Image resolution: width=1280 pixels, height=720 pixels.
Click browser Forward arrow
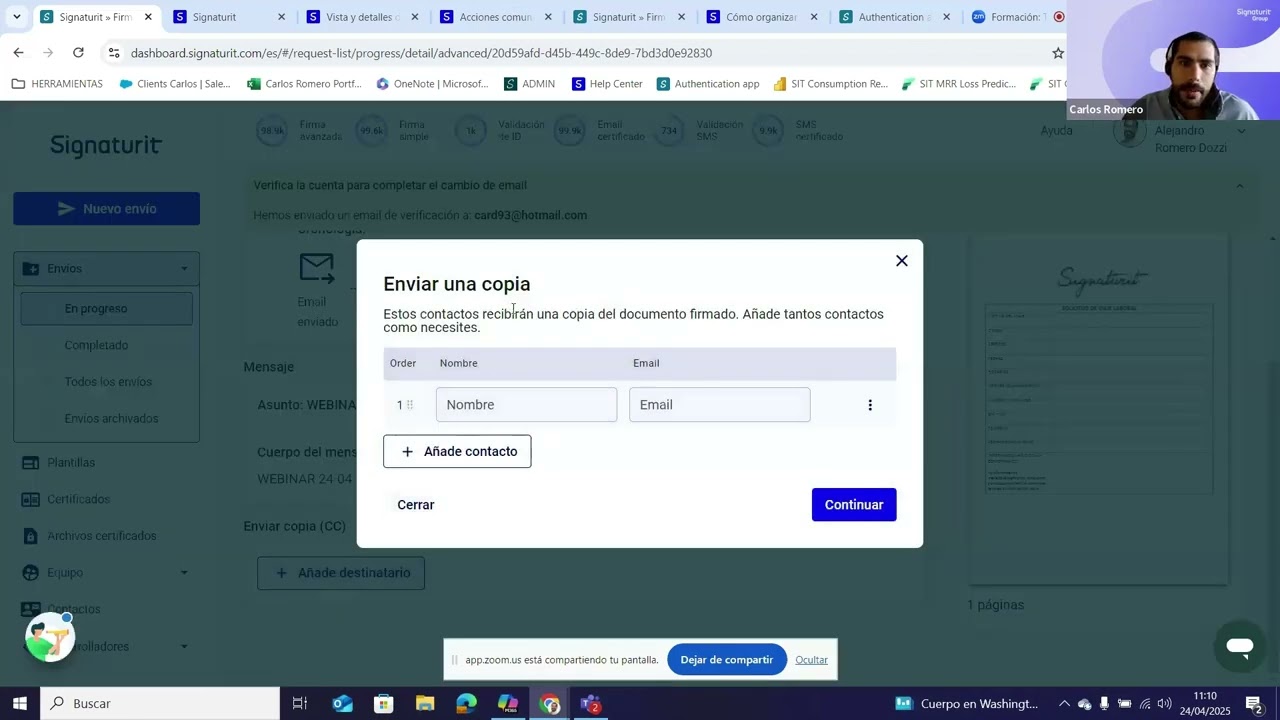tap(49, 52)
